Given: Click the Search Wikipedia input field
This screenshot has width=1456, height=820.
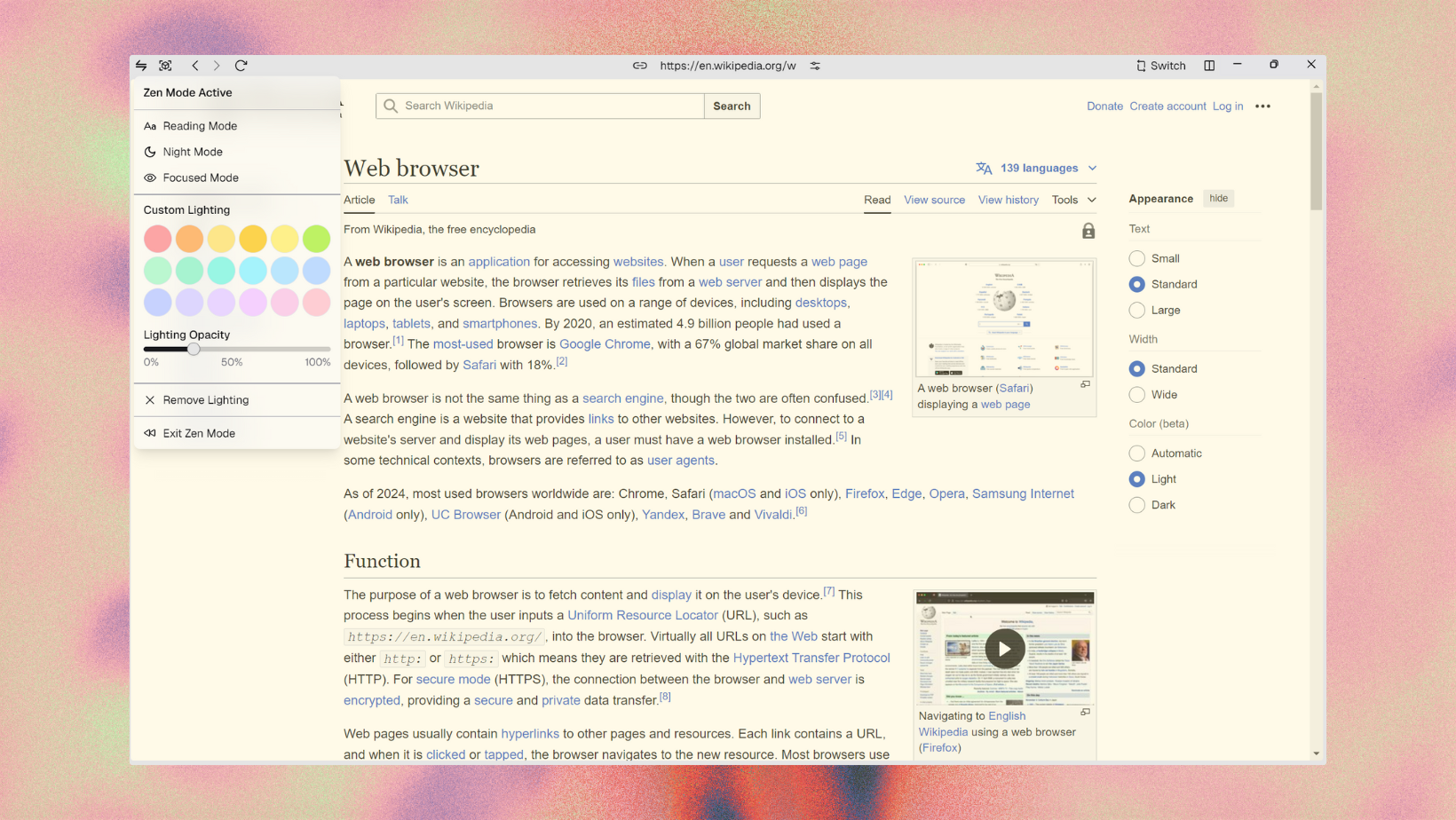Looking at the screenshot, I should click(x=540, y=106).
